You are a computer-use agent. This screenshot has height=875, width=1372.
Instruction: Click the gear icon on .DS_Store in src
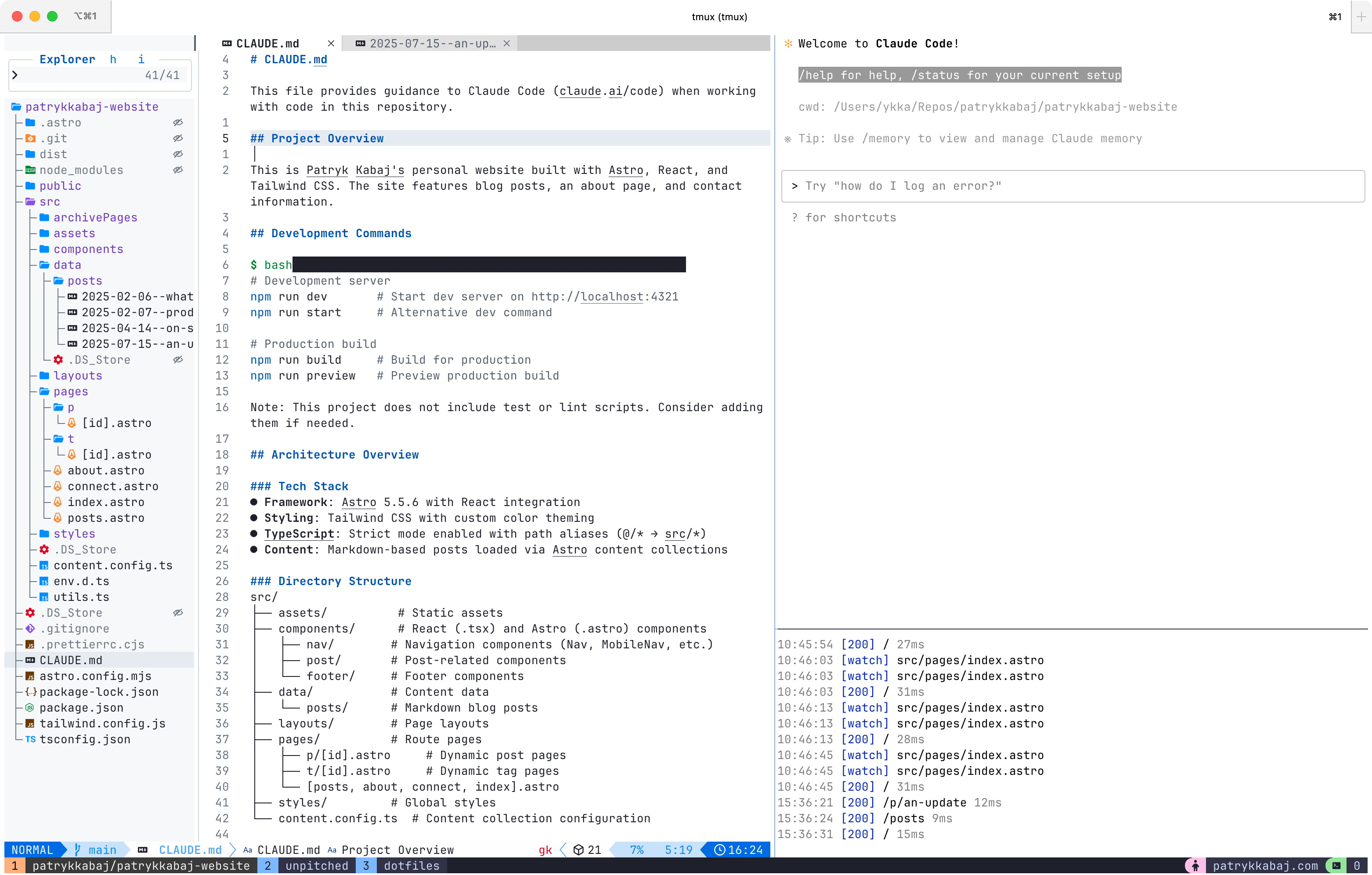[44, 550]
